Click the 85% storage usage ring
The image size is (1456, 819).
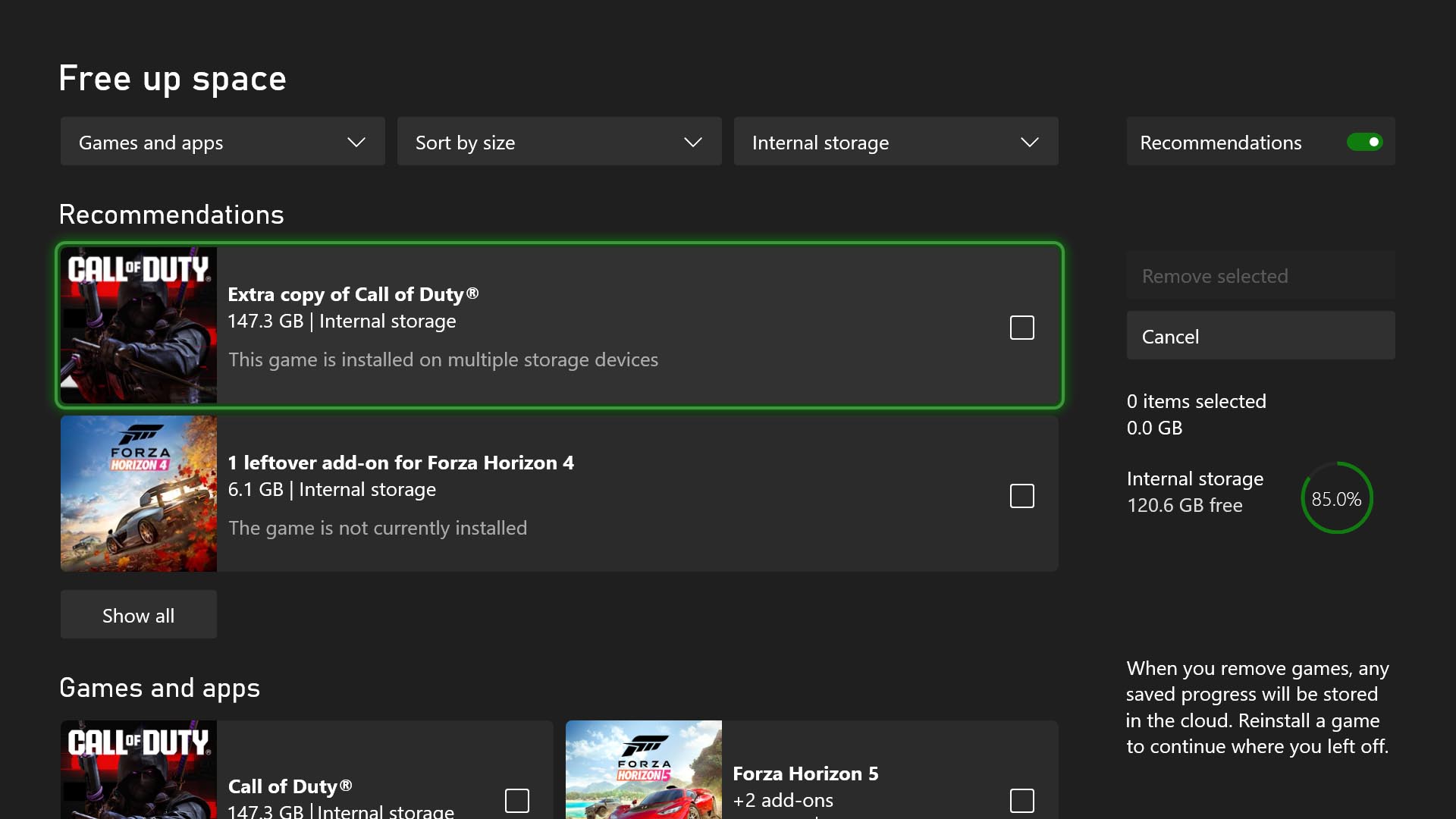1337,498
